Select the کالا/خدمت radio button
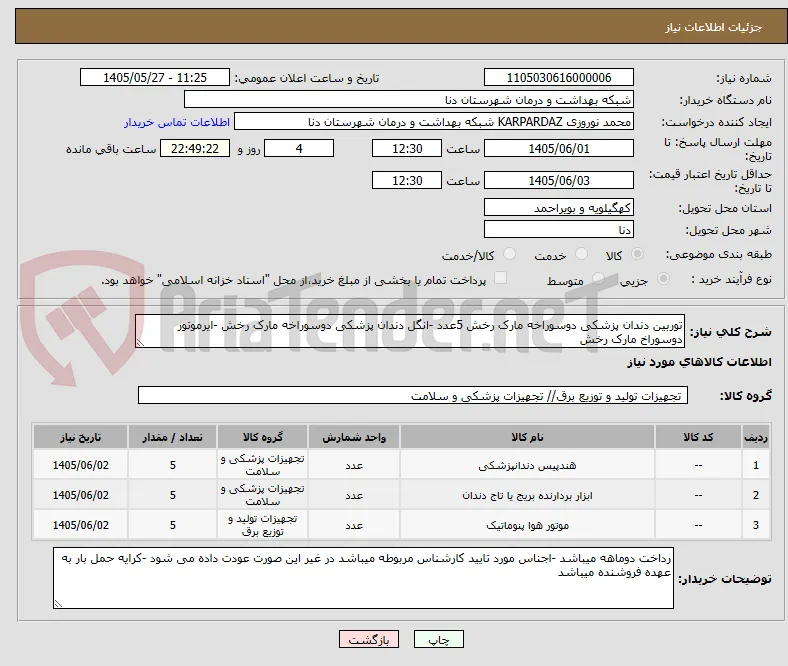Screen dimensions: 788x666 pyautogui.click(x=510, y=254)
